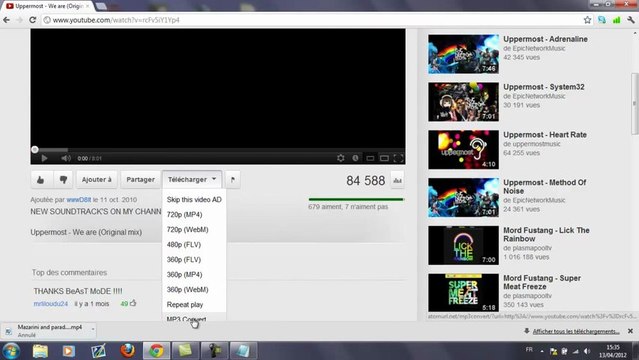Screen dimensions: 639x360
Task: Choose 720p (WebM) download option
Action: pos(194,230)
